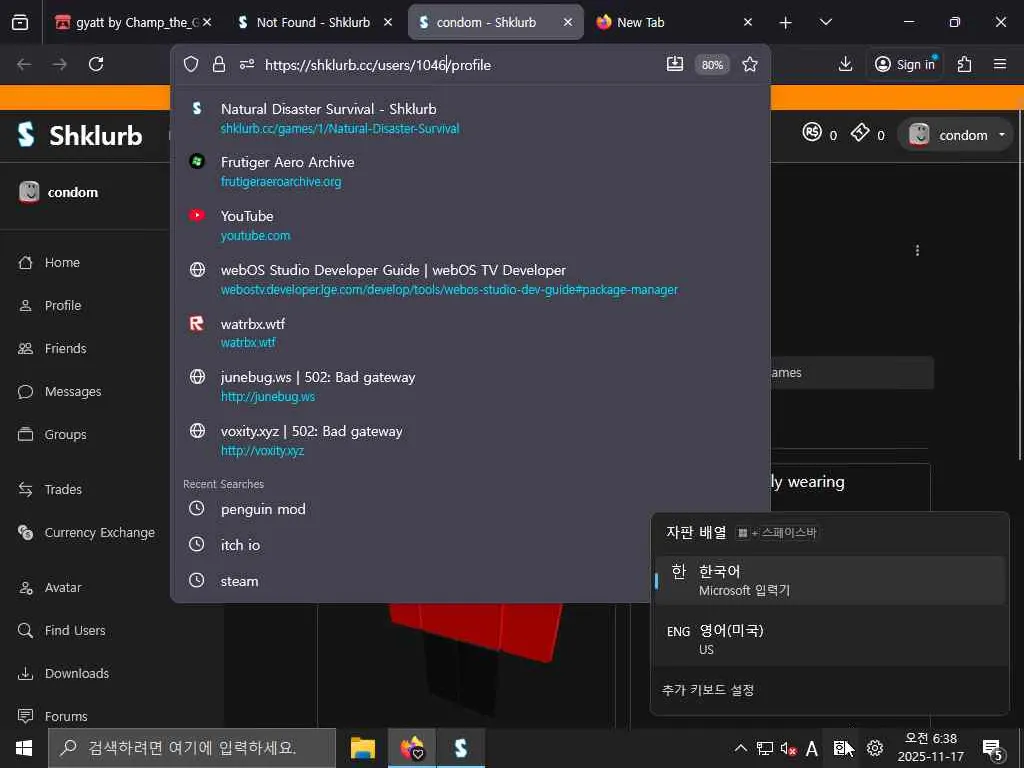This screenshot has height=768, width=1024.
Task: Select Frutiger Aero Archive suggestion
Action: [x=470, y=171]
